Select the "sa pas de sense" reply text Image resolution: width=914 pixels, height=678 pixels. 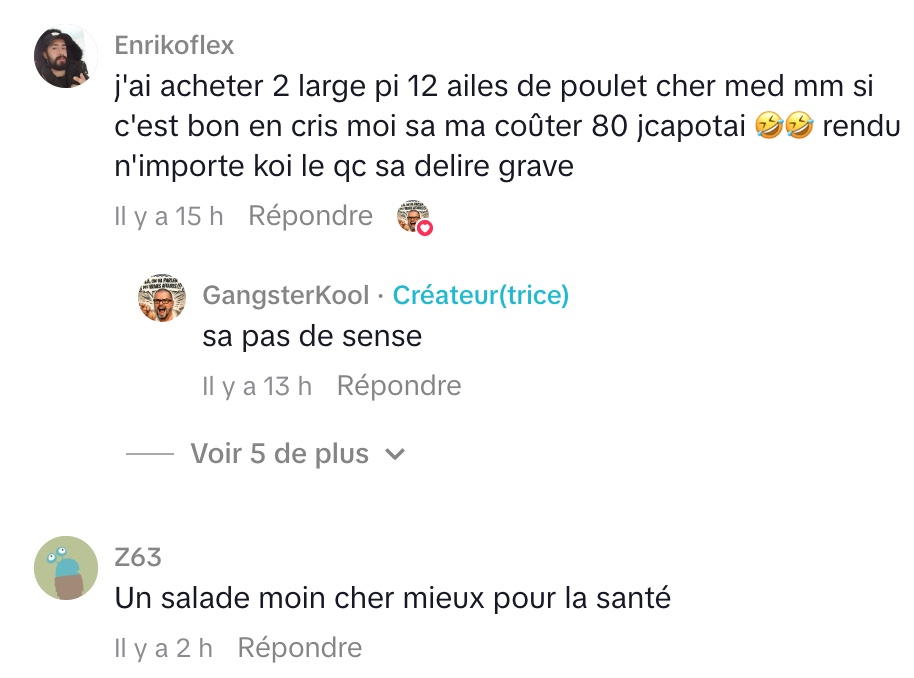312,336
